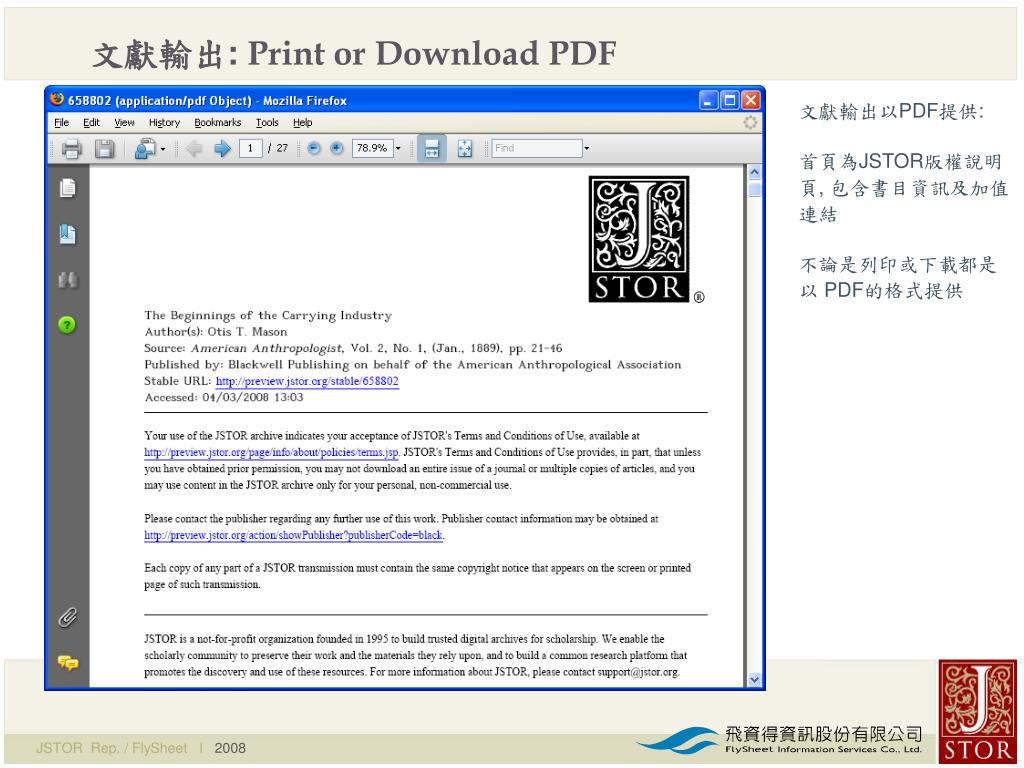
Task: Click the FlySheet company logo
Action: [780, 741]
